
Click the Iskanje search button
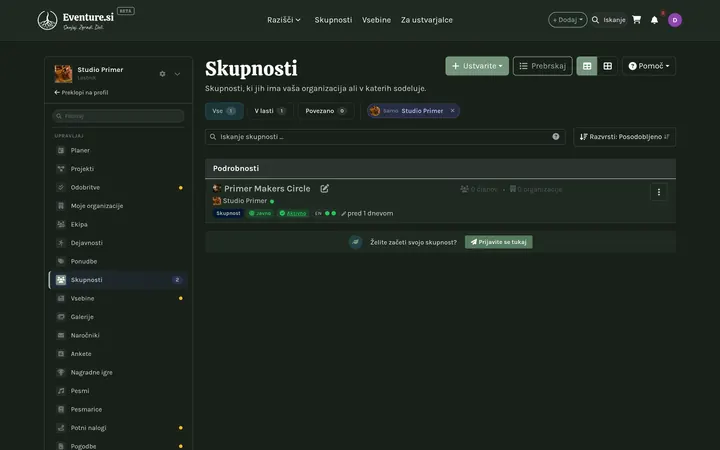tap(608, 20)
